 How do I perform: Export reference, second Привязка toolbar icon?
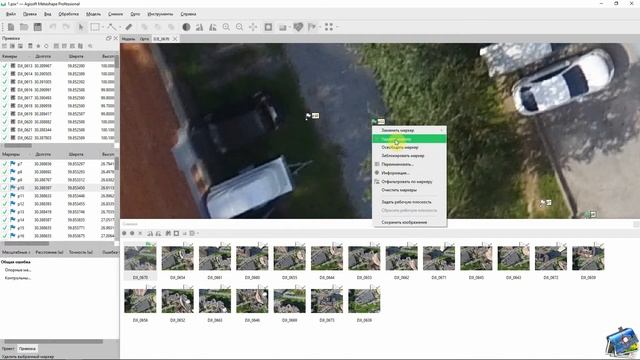click(x=12, y=46)
